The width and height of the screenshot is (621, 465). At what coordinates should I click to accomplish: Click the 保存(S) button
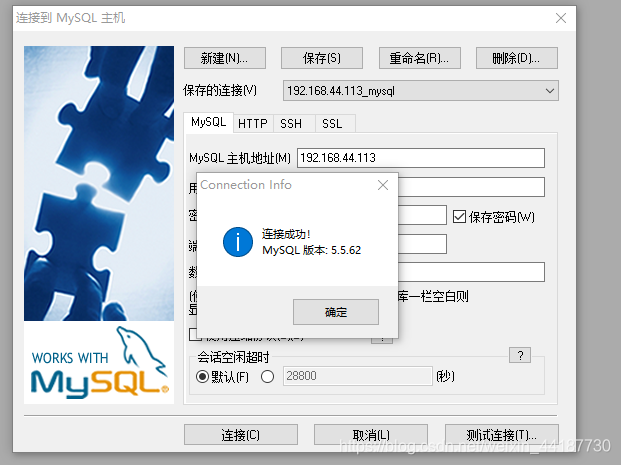coord(322,58)
